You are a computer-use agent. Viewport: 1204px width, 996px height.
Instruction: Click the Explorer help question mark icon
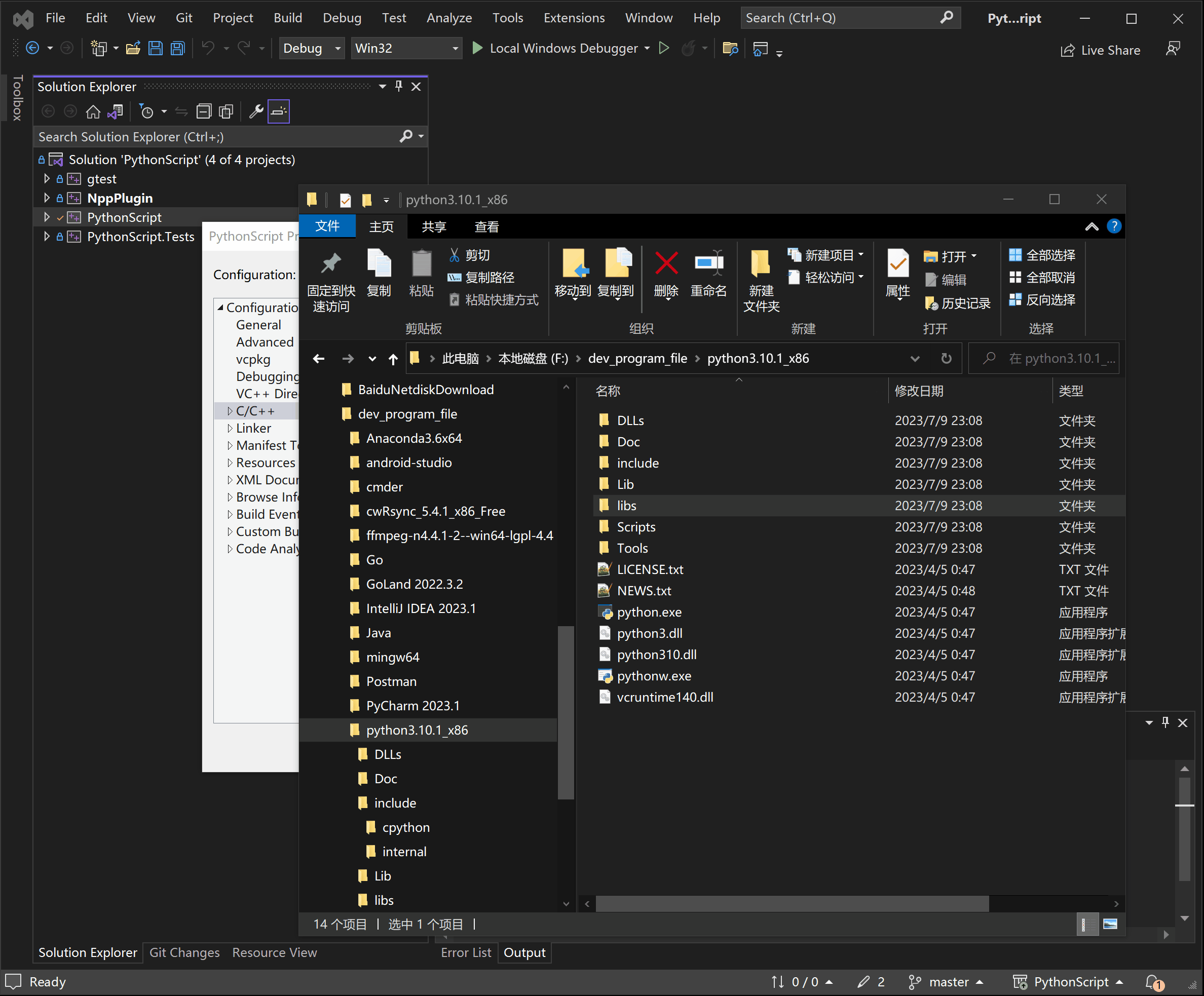coord(1113,226)
